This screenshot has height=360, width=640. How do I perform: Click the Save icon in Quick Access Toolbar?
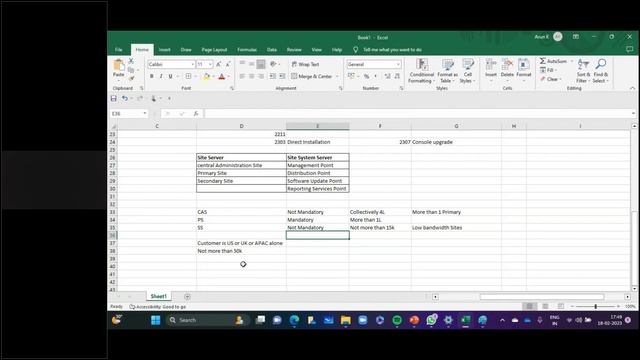click(x=113, y=98)
